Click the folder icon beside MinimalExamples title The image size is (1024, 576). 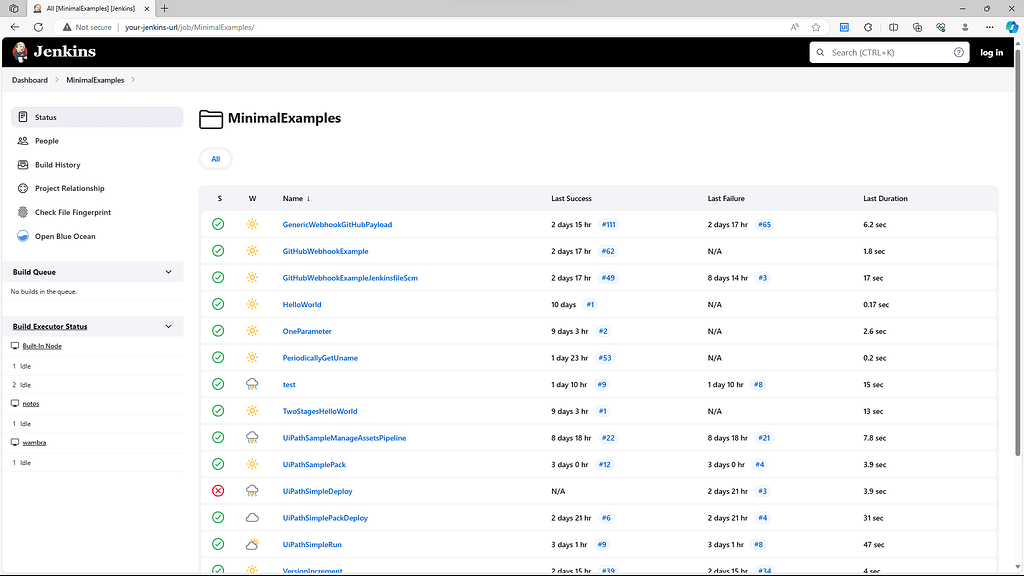tap(210, 118)
